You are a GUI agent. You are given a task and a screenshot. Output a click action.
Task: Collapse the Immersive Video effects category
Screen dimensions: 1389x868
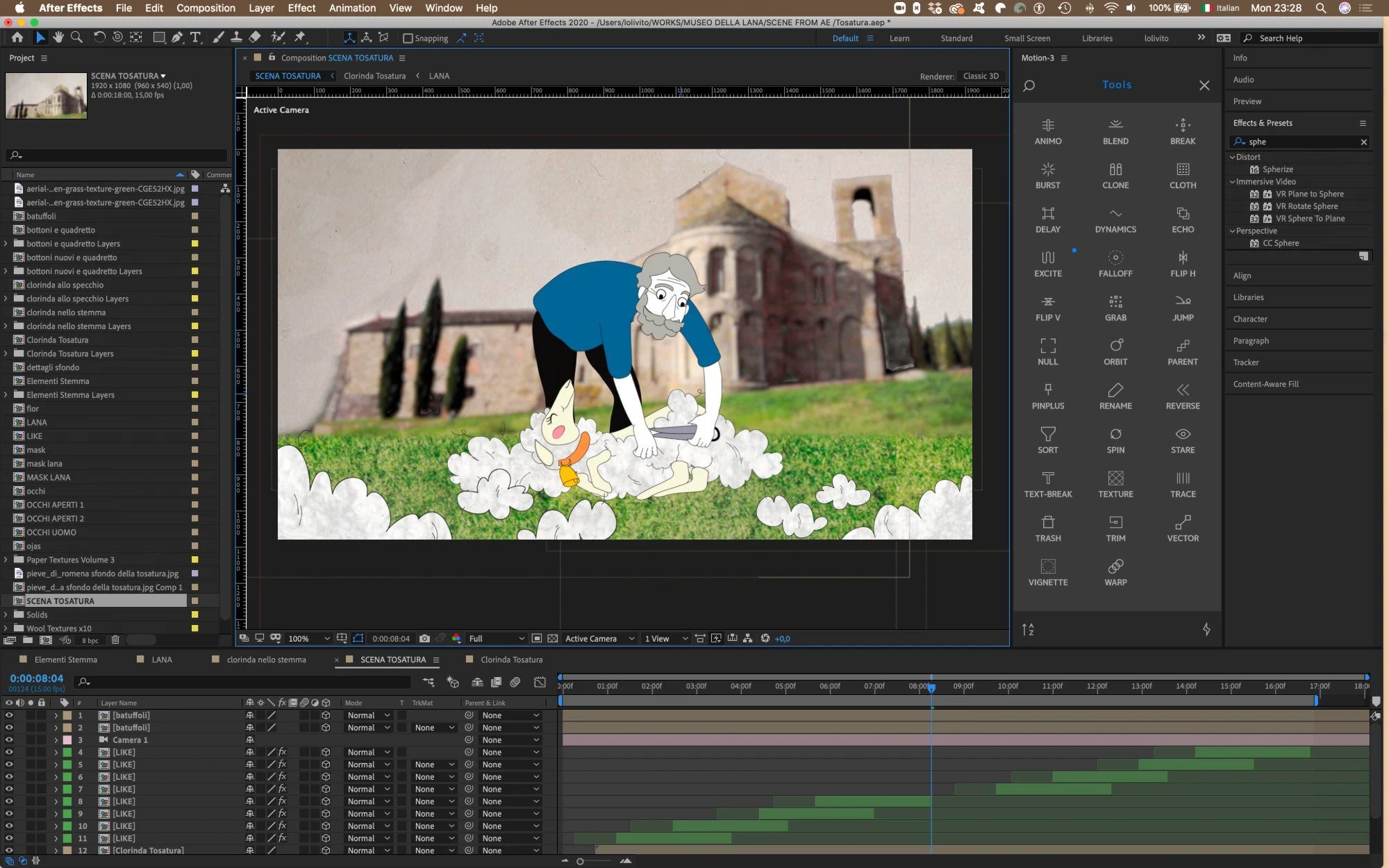point(1232,181)
